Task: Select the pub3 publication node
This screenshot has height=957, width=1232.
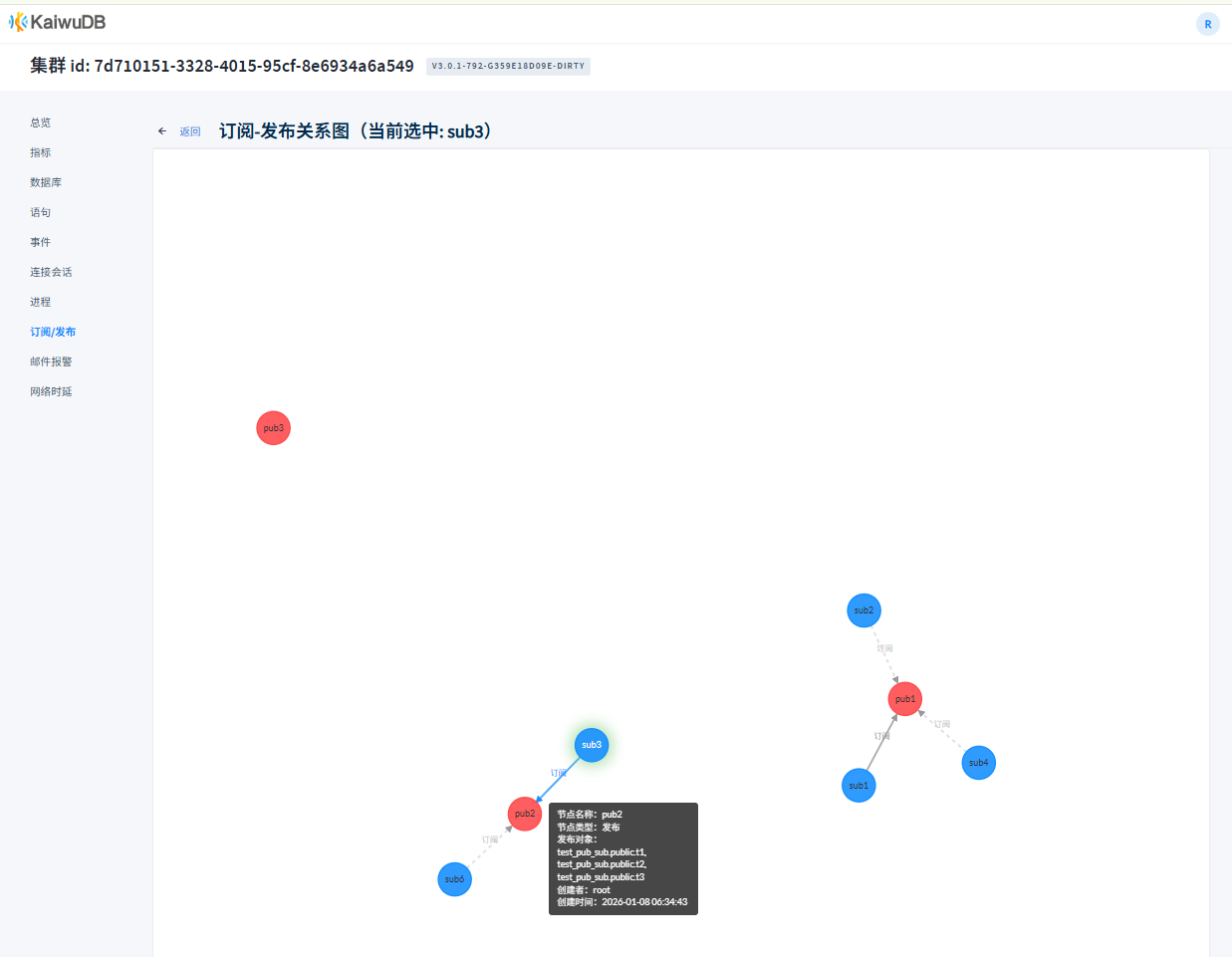Action: [x=273, y=428]
